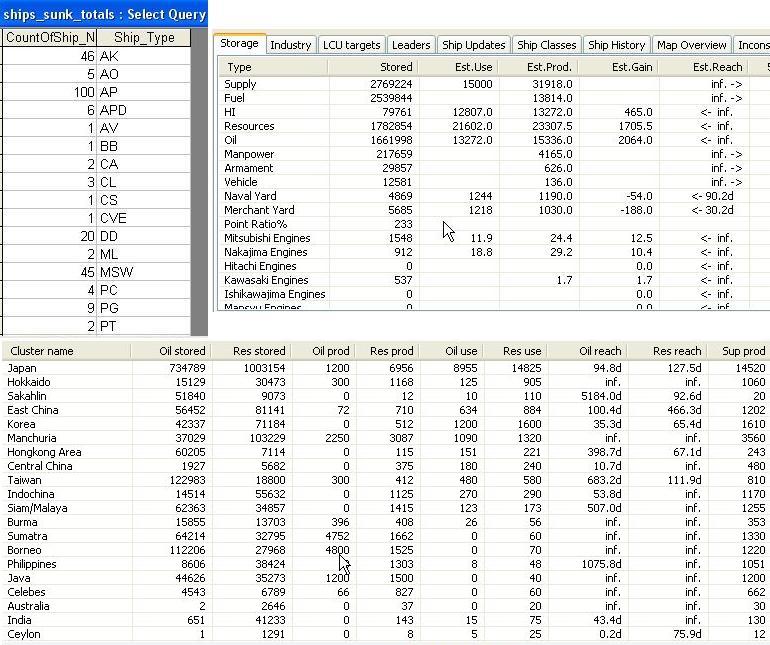
Task: Select the East China cluster row
Action: [x=386, y=410]
